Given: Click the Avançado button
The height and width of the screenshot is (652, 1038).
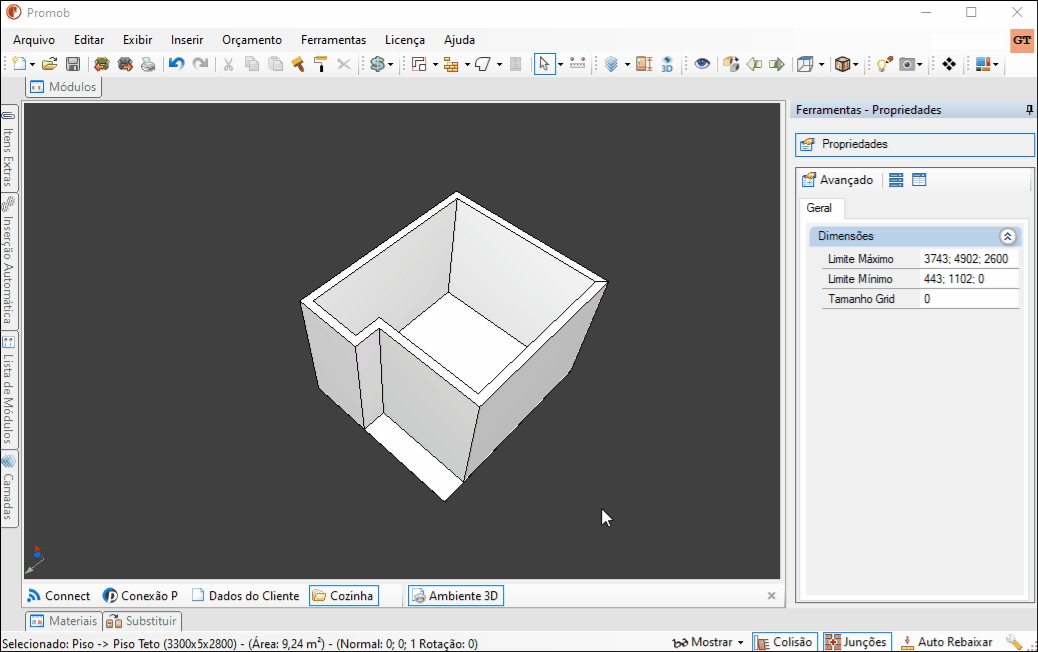Looking at the screenshot, I should tap(837, 180).
